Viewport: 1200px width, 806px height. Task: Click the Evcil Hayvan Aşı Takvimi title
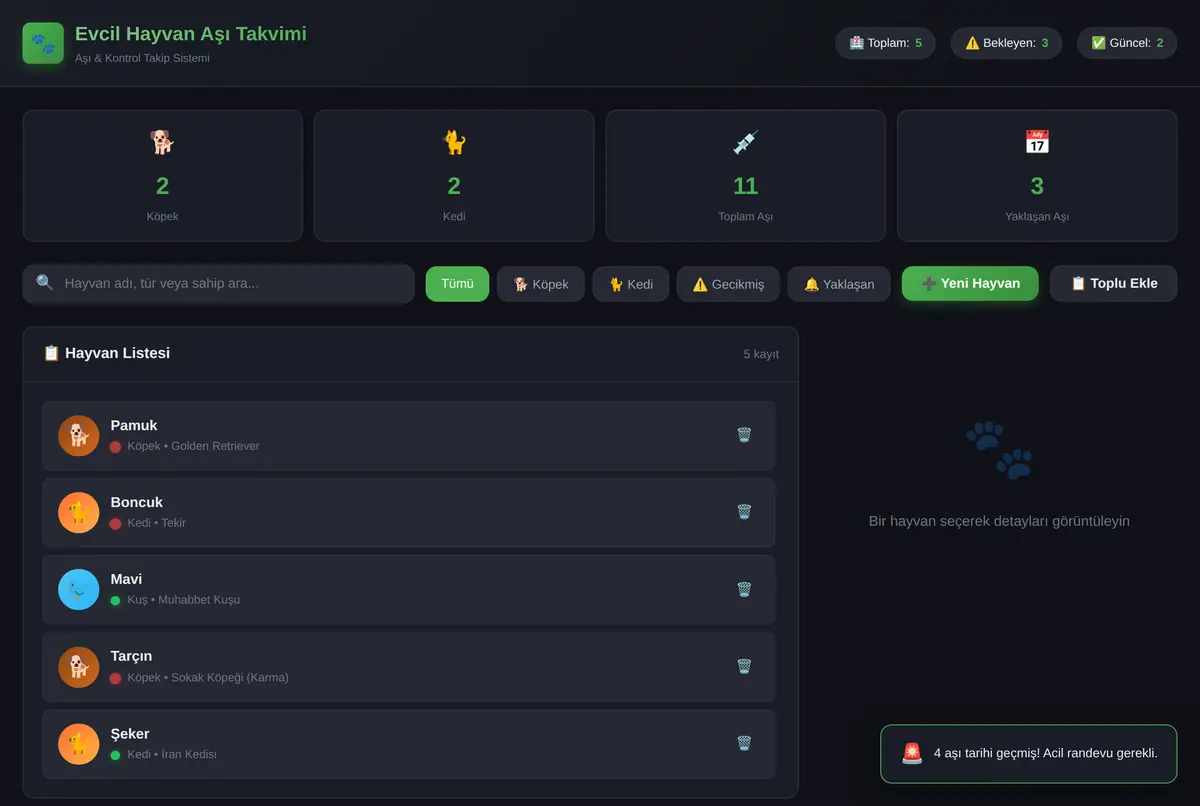pyautogui.click(x=191, y=34)
